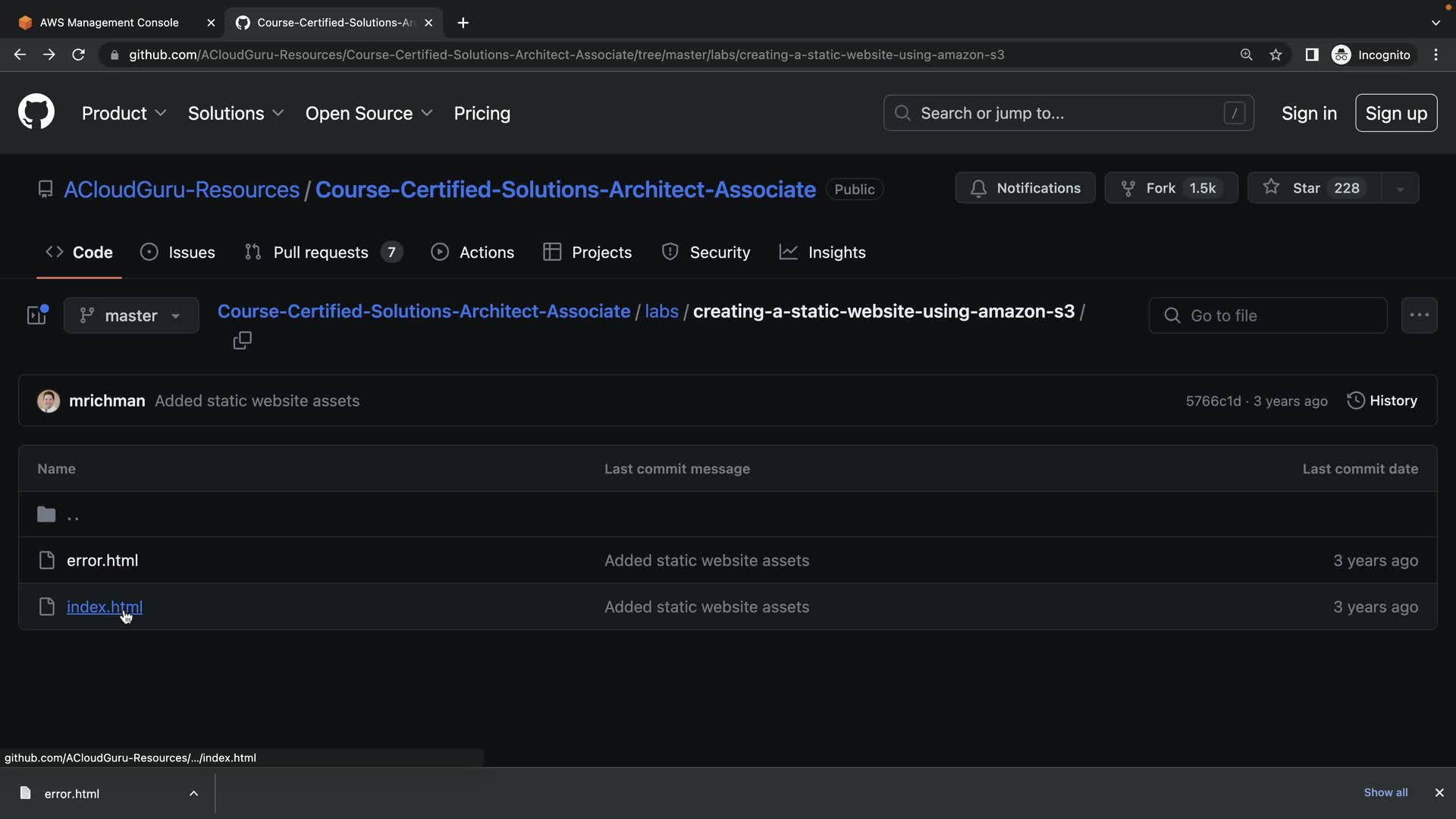Reload the page
Viewport: 1456px width, 819px height.
point(78,55)
